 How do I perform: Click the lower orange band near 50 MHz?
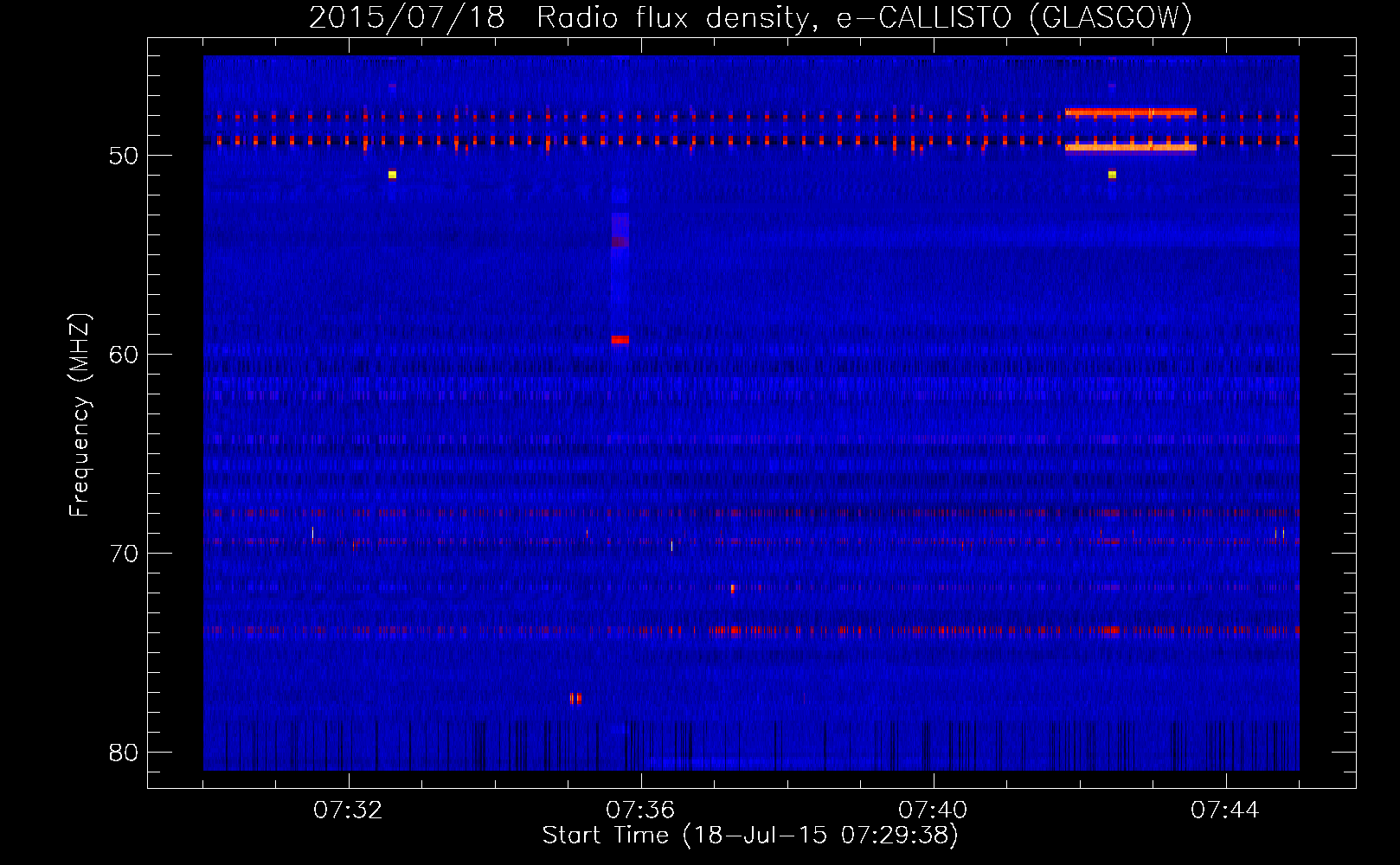(1131, 148)
